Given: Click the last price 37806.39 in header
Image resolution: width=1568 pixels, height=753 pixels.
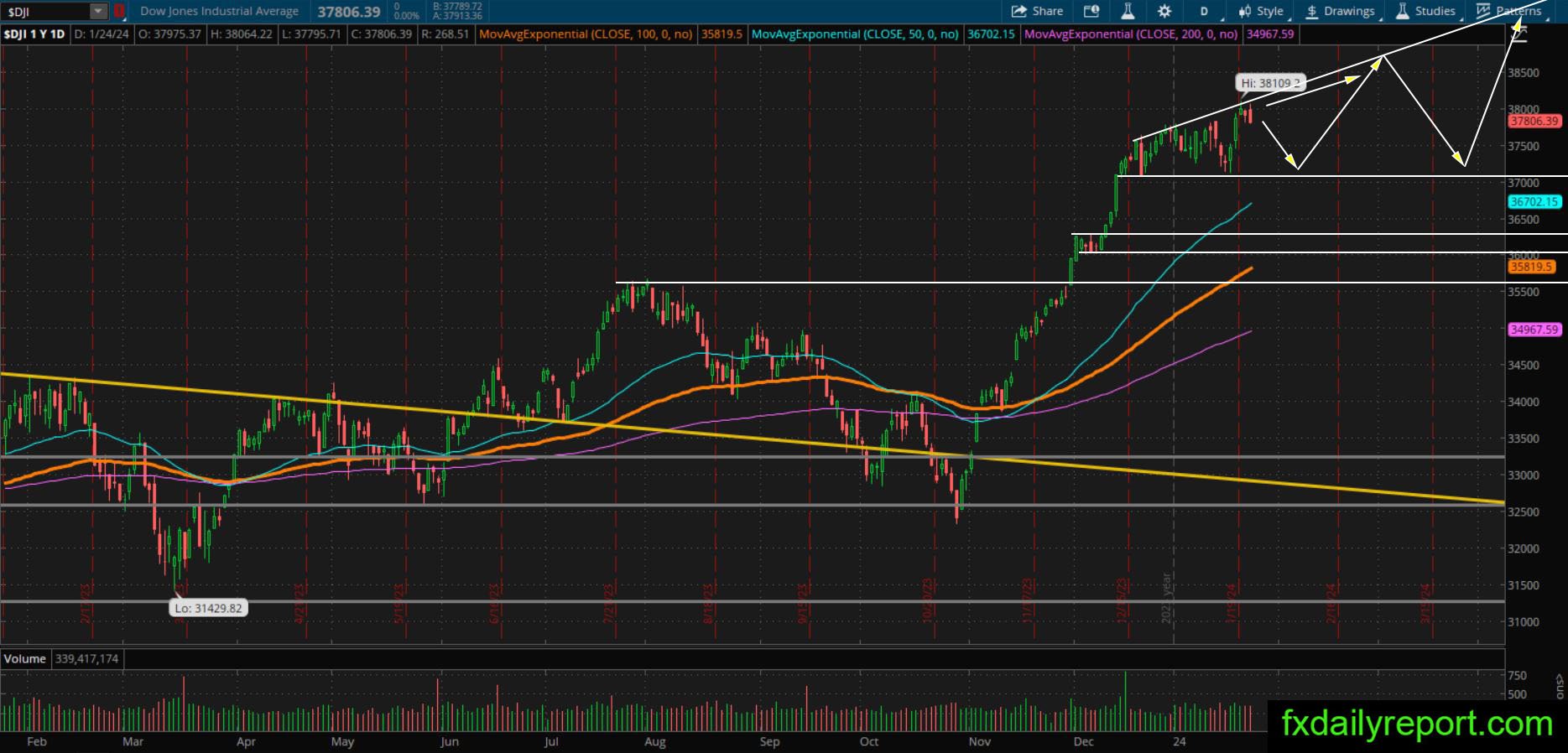Looking at the screenshot, I should pos(349,11).
